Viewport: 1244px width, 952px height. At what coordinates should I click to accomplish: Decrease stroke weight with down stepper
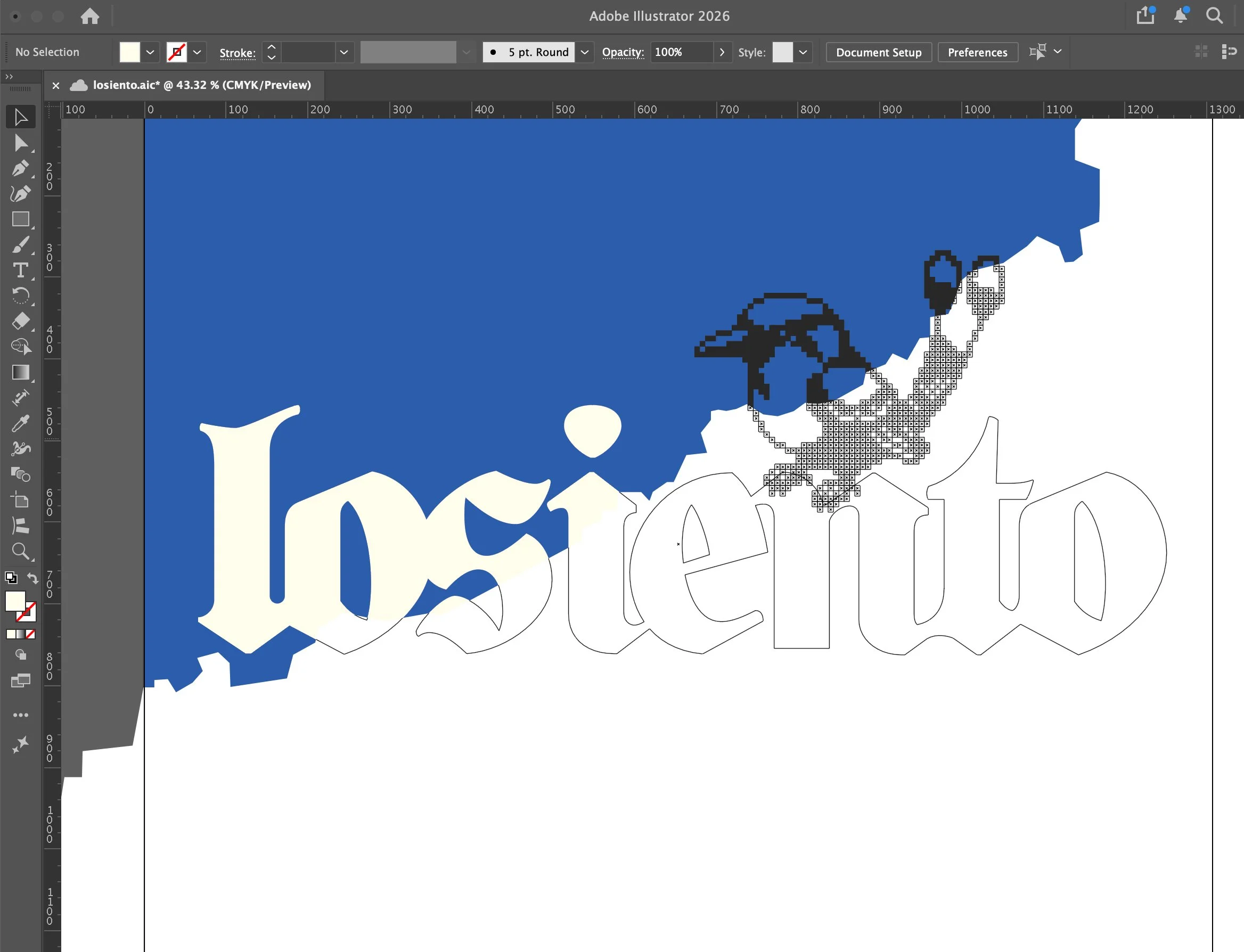click(x=272, y=57)
